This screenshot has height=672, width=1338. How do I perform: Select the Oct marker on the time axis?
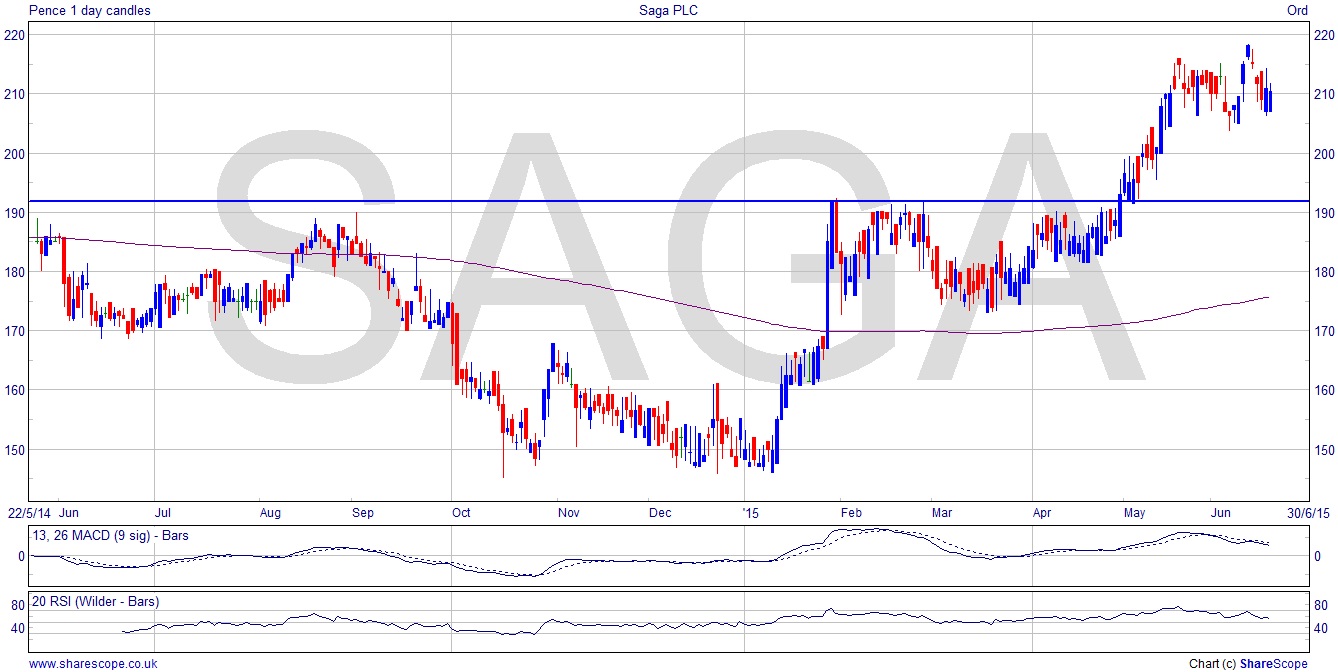tap(462, 512)
